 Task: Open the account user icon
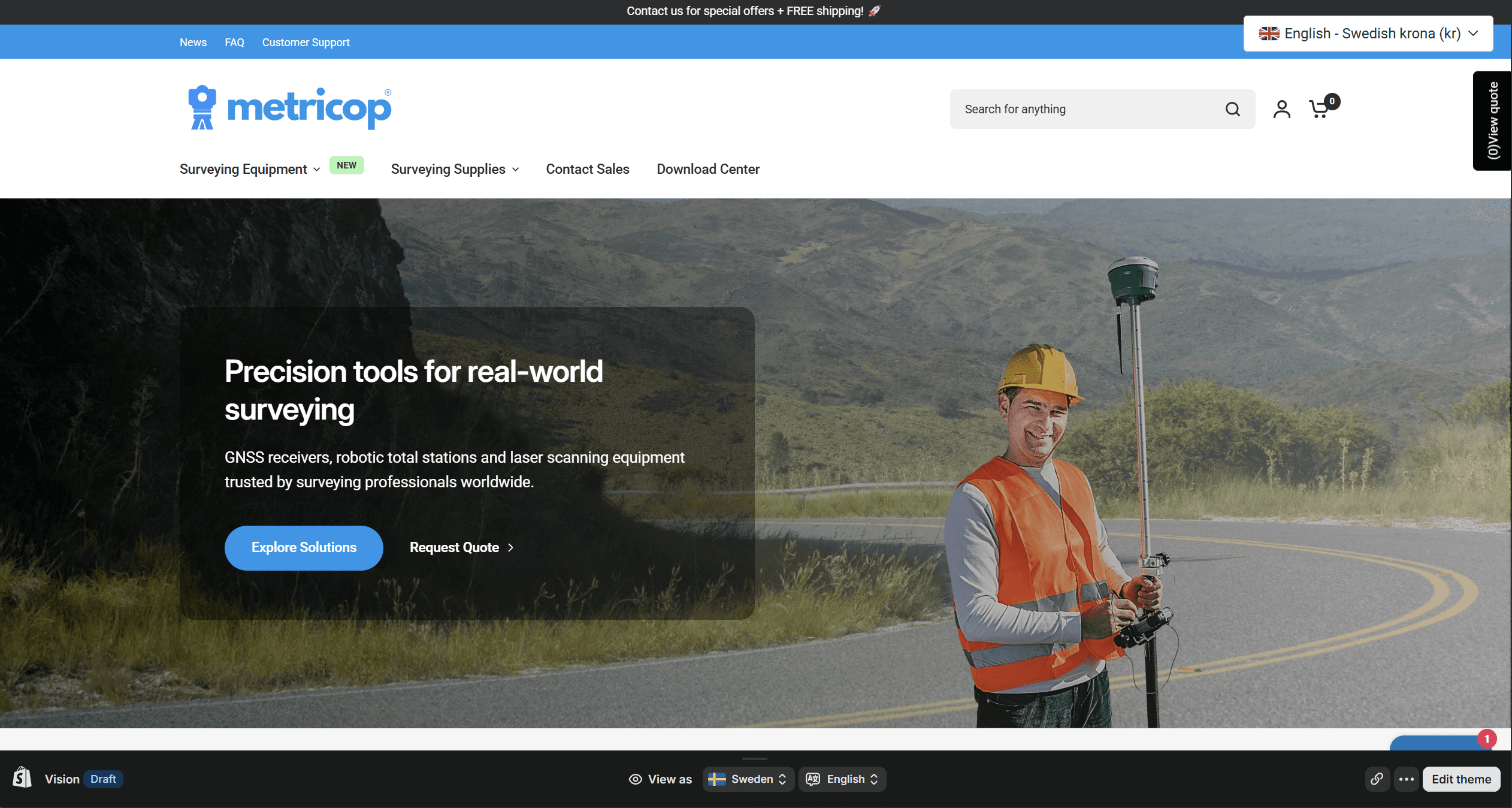click(x=1281, y=109)
